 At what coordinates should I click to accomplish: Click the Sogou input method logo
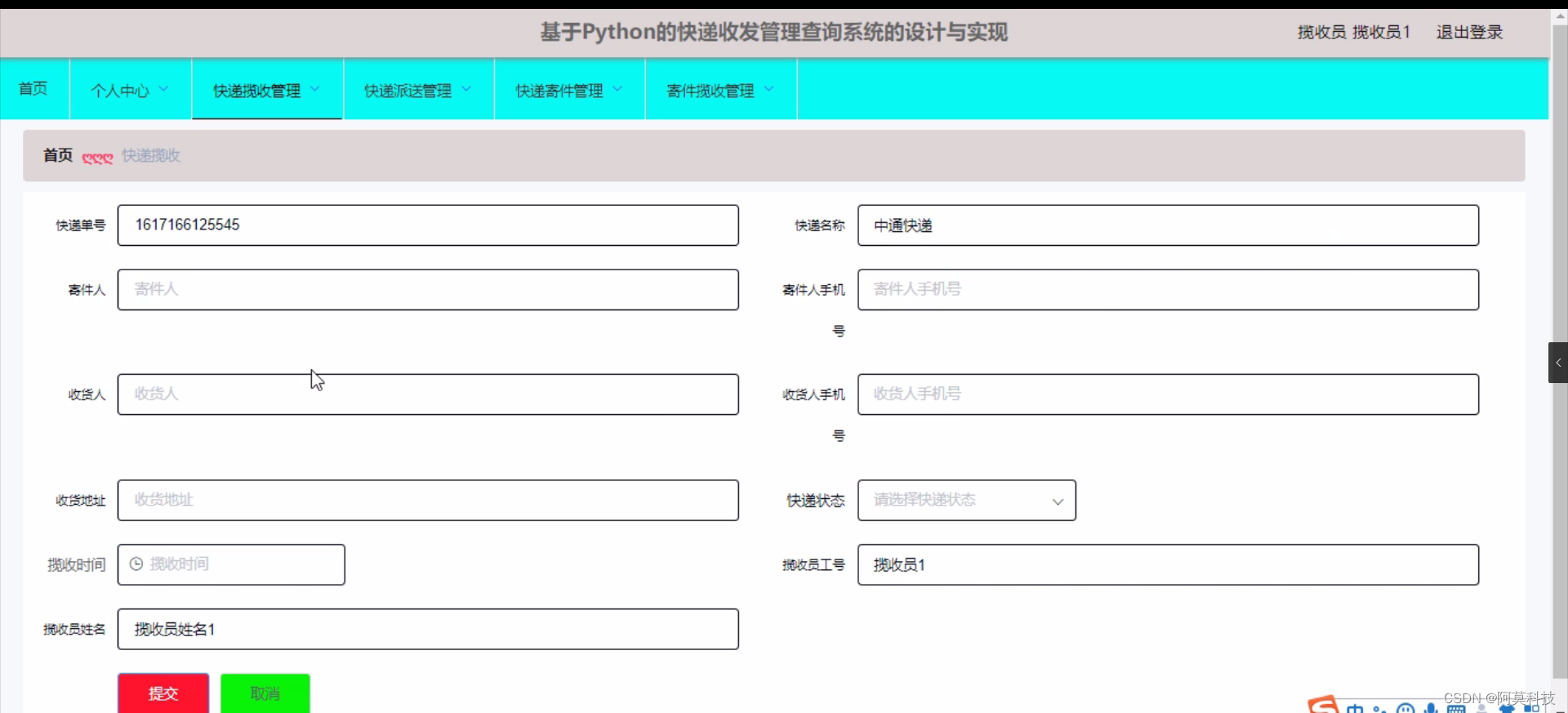pyautogui.click(x=1323, y=705)
